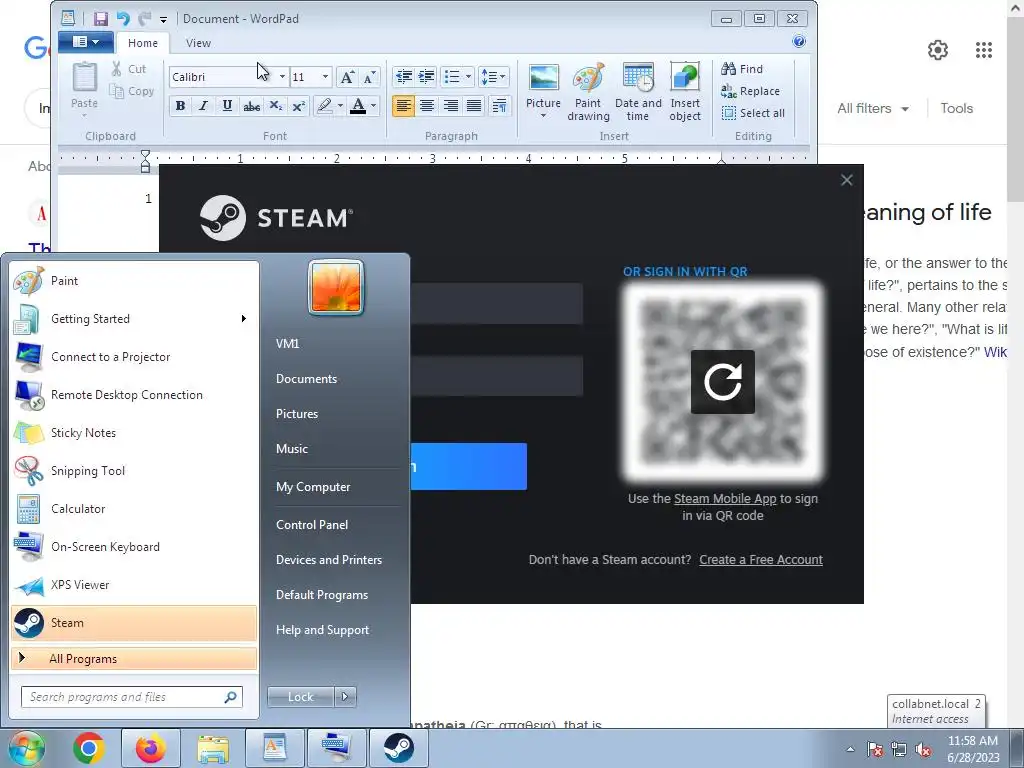
Task: Insert Date and time
Action: pyautogui.click(x=638, y=91)
